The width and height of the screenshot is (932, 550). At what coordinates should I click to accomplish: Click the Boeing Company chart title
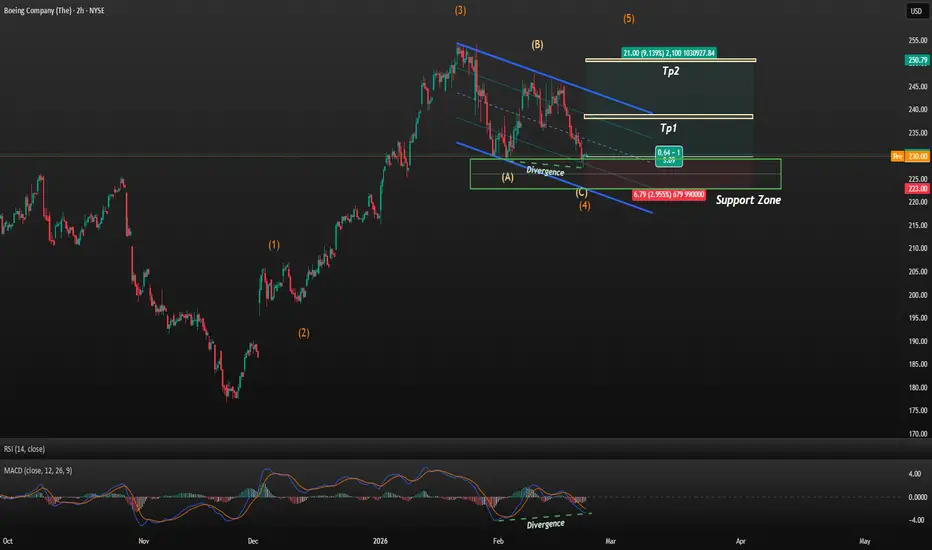[54, 11]
